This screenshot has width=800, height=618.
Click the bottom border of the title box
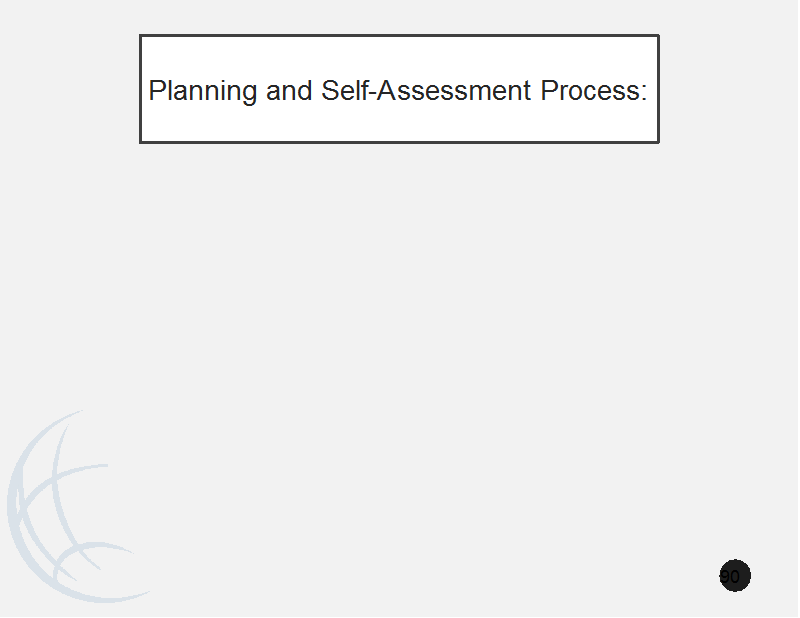click(399, 142)
